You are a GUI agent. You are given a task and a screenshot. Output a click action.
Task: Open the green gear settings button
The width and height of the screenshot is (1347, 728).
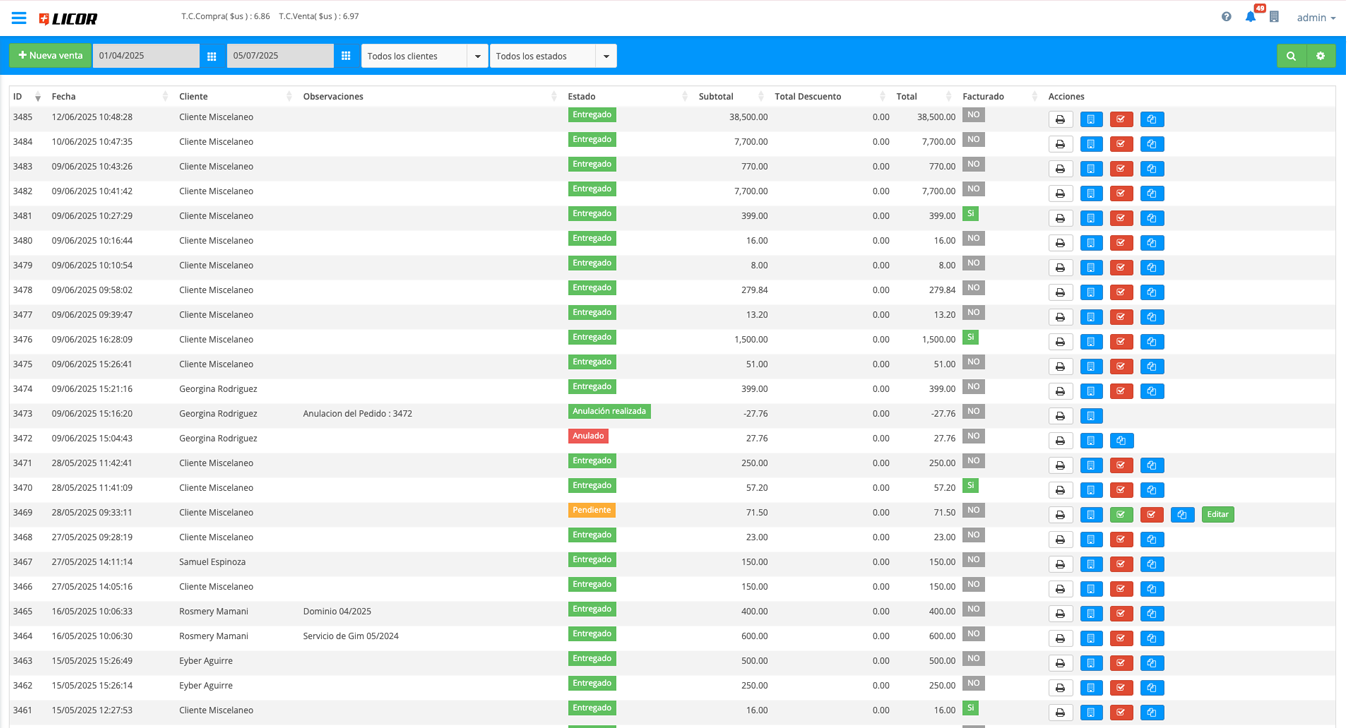tap(1320, 56)
